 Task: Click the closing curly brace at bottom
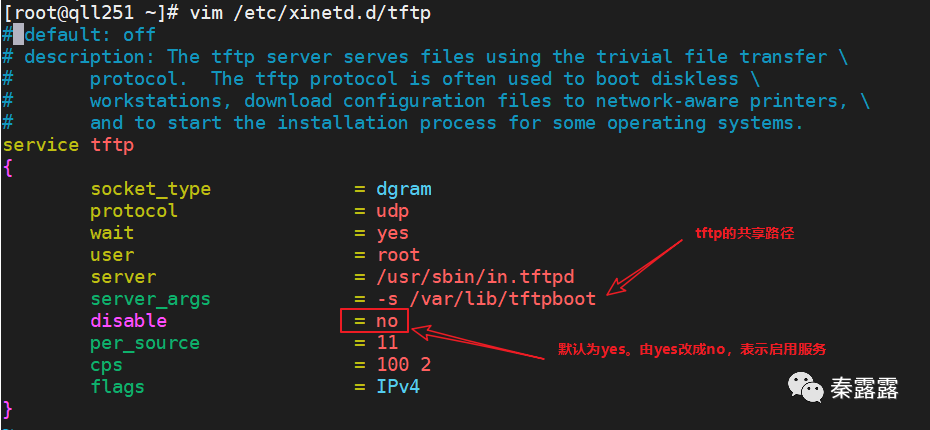pyautogui.click(x=8, y=409)
